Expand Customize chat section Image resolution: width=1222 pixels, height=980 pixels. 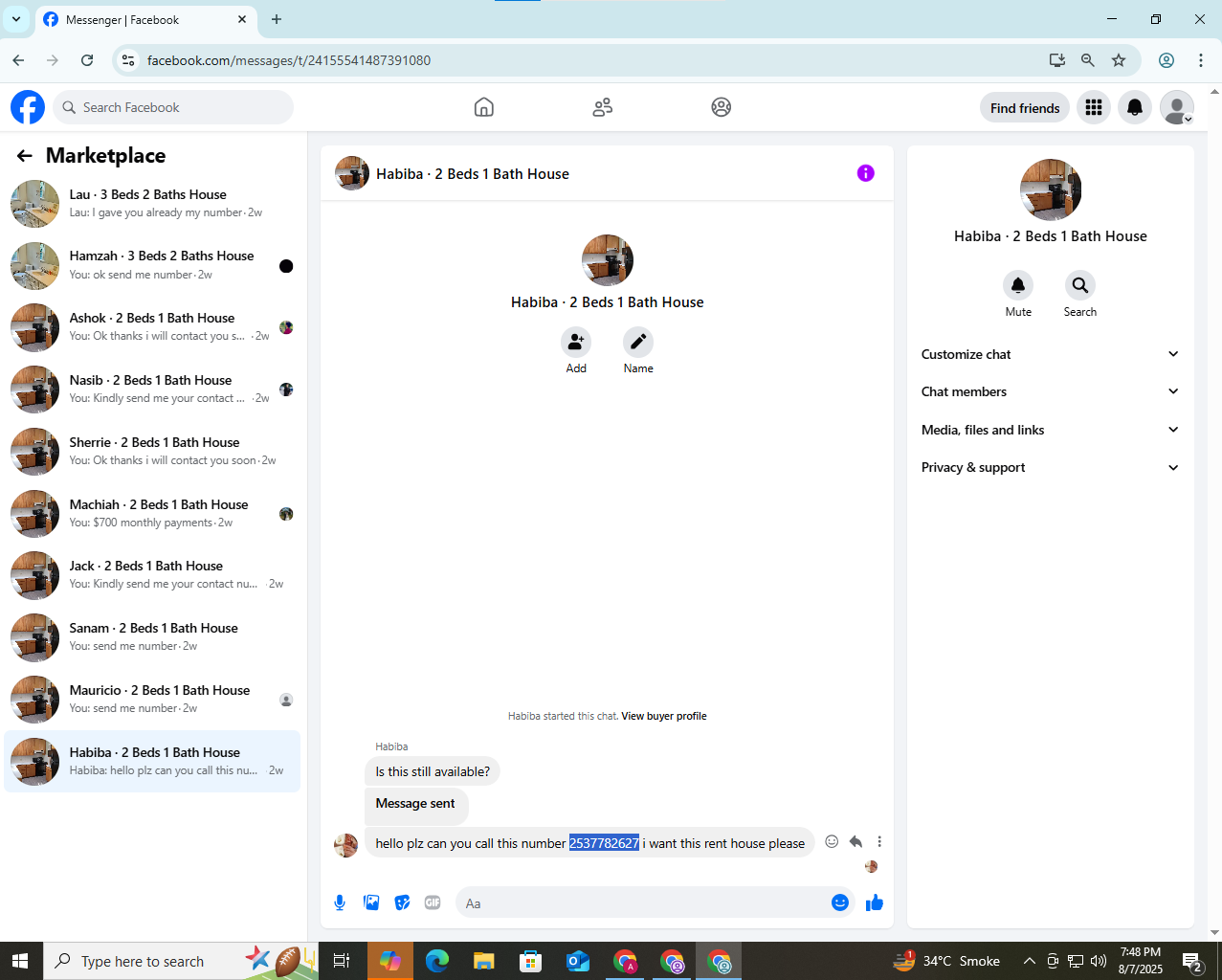[1051, 354]
